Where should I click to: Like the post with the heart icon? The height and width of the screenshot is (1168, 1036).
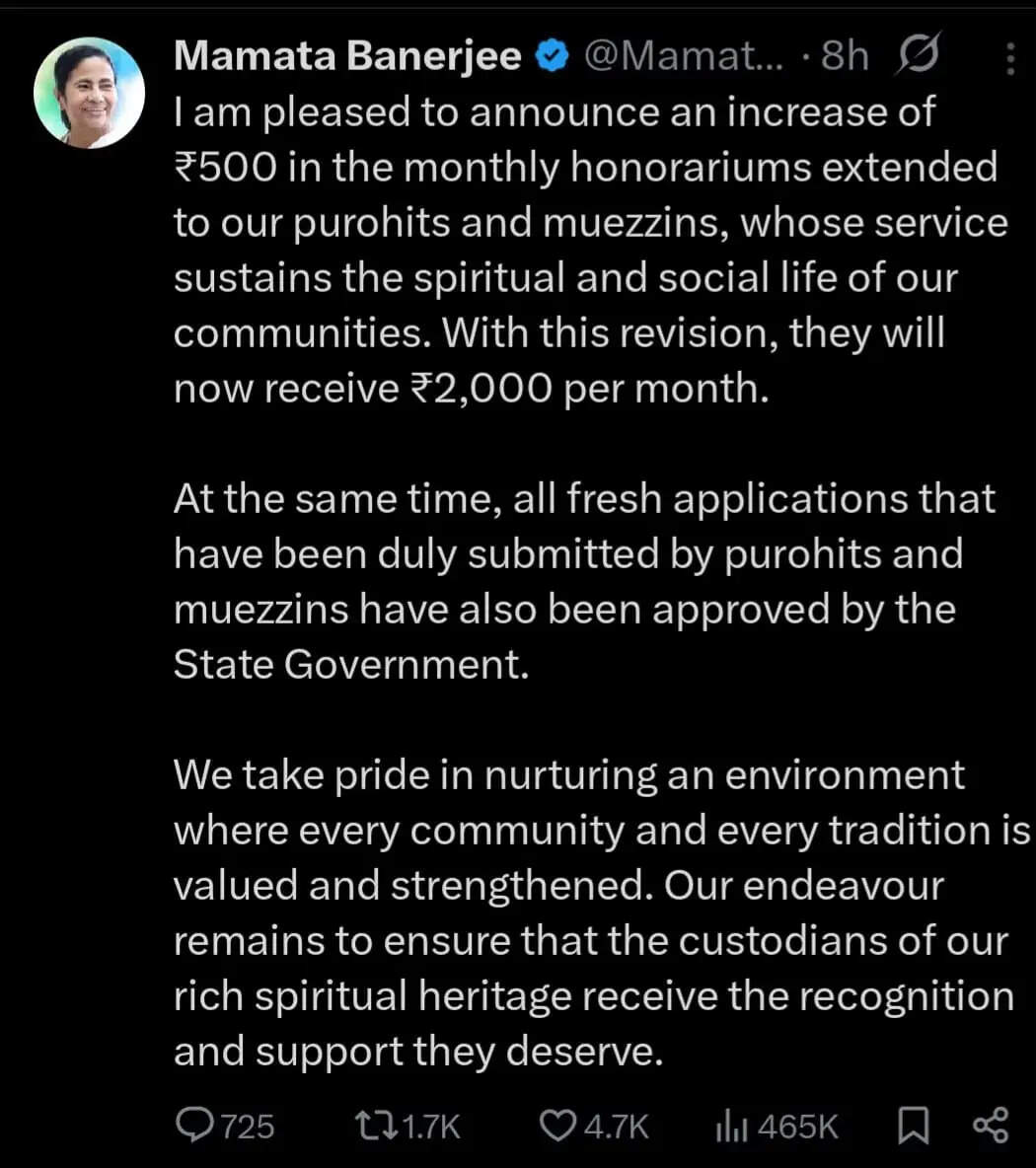coord(558,1125)
